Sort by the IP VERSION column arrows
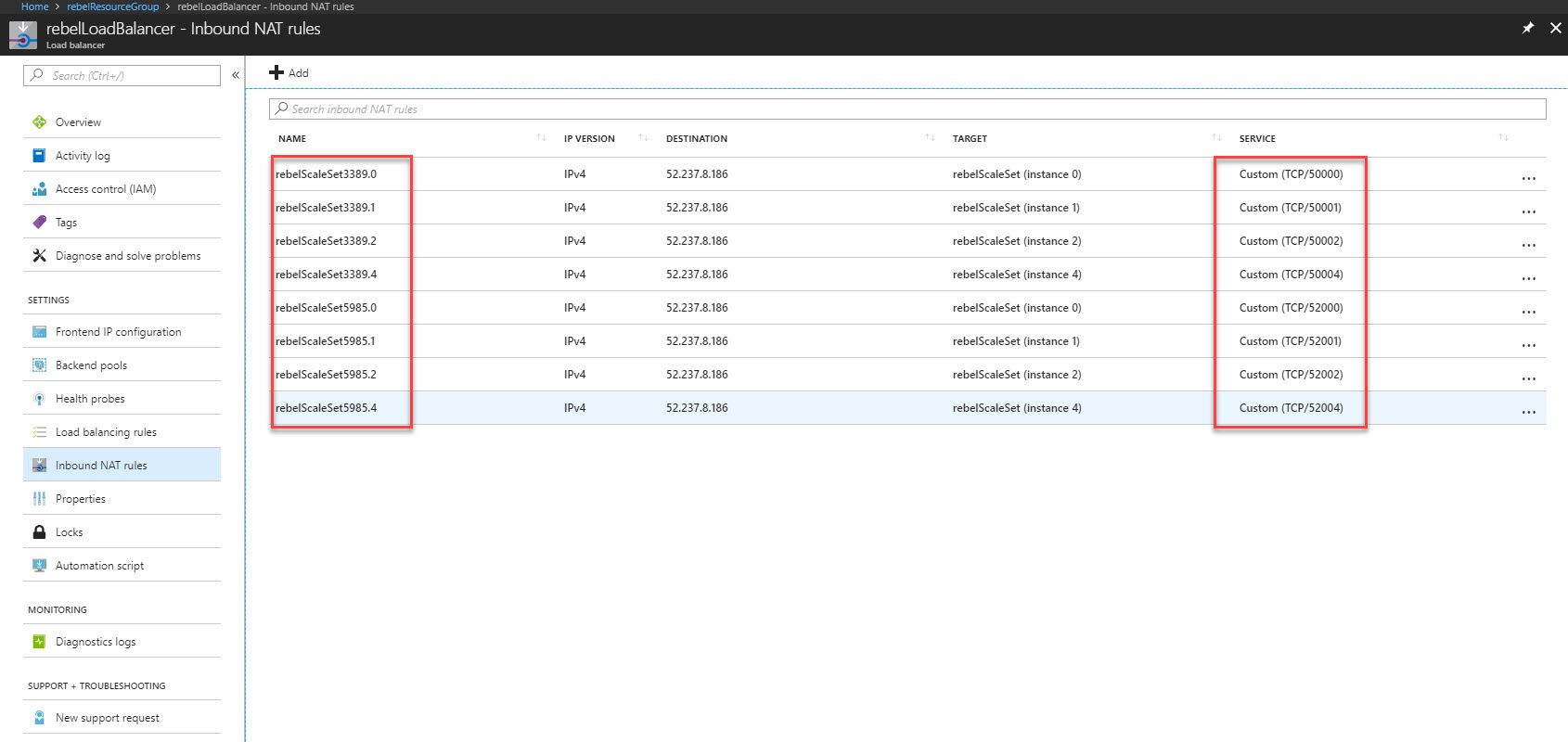 pos(643,137)
